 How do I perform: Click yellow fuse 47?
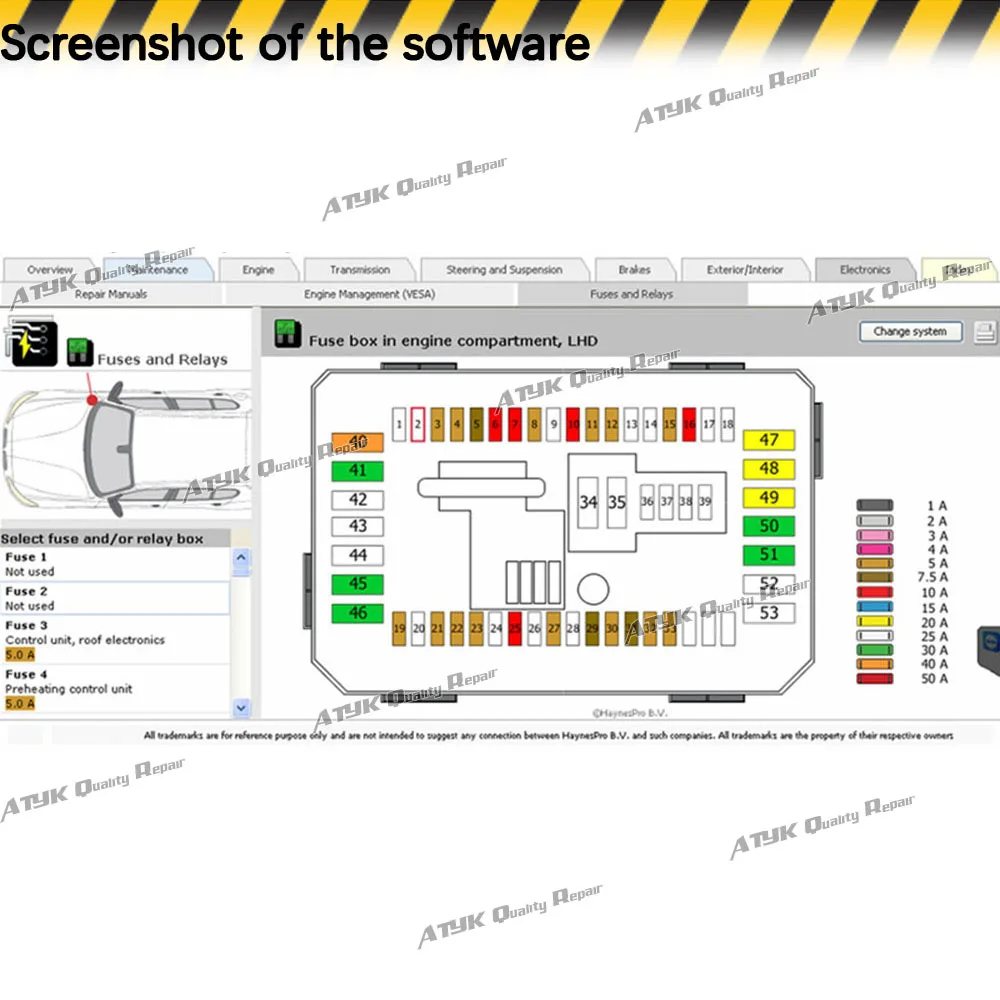click(769, 440)
